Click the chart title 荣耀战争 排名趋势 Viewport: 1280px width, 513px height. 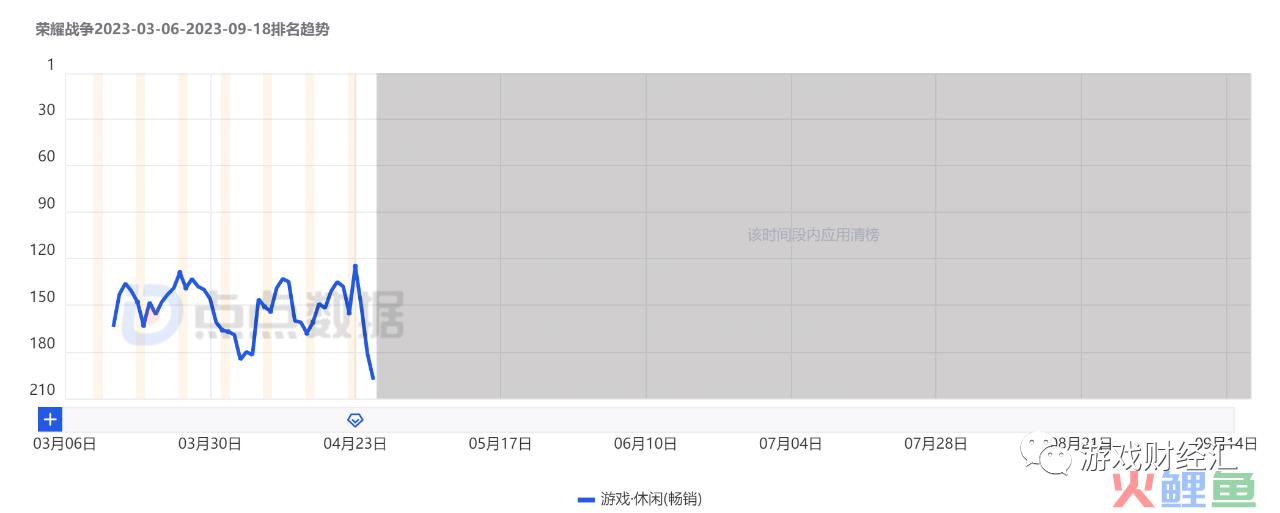pyautogui.click(x=183, y=30)
